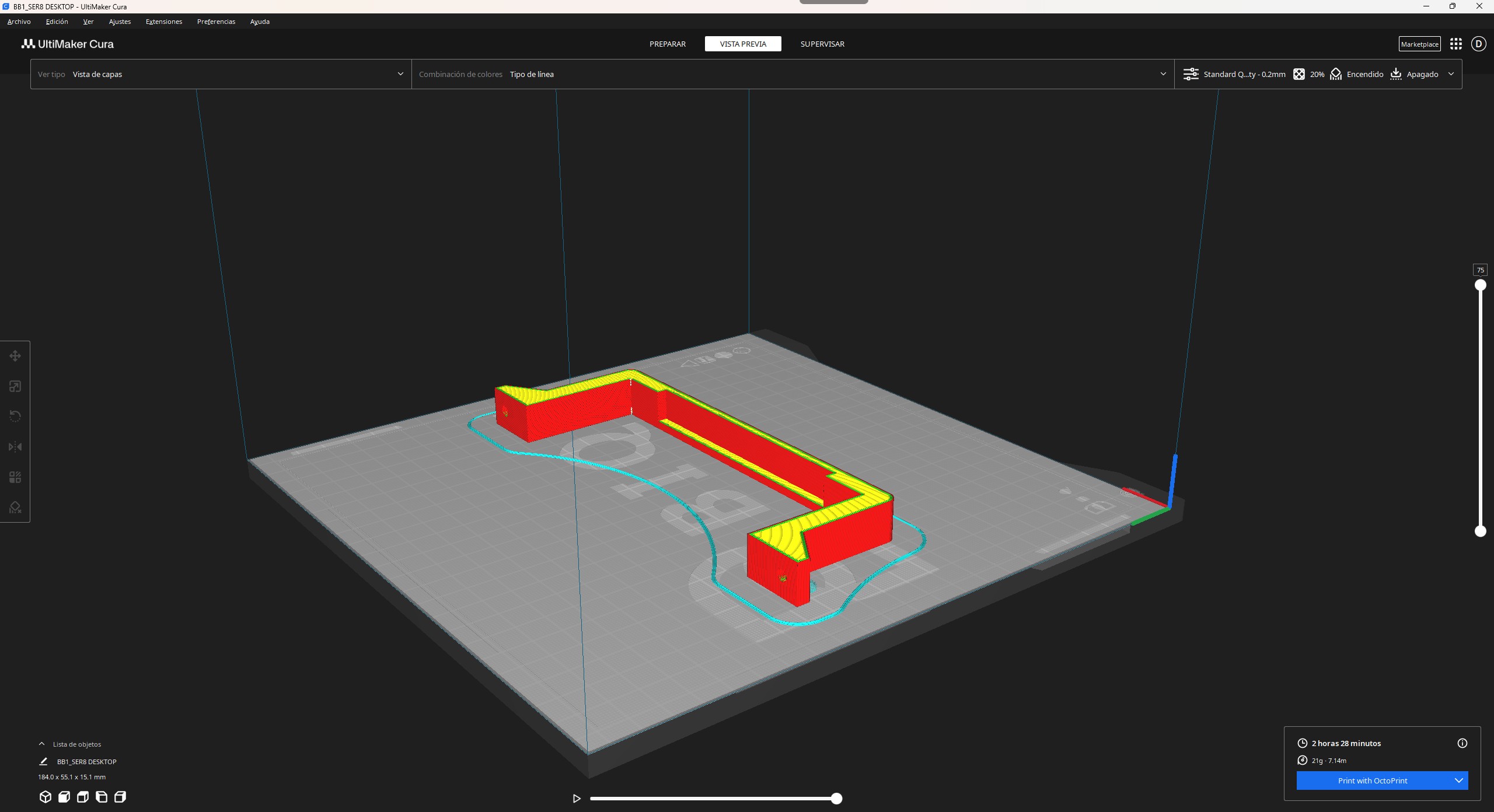Click the lower layer slider handle
This screenshot has height=812, width=1494.
1481,531
